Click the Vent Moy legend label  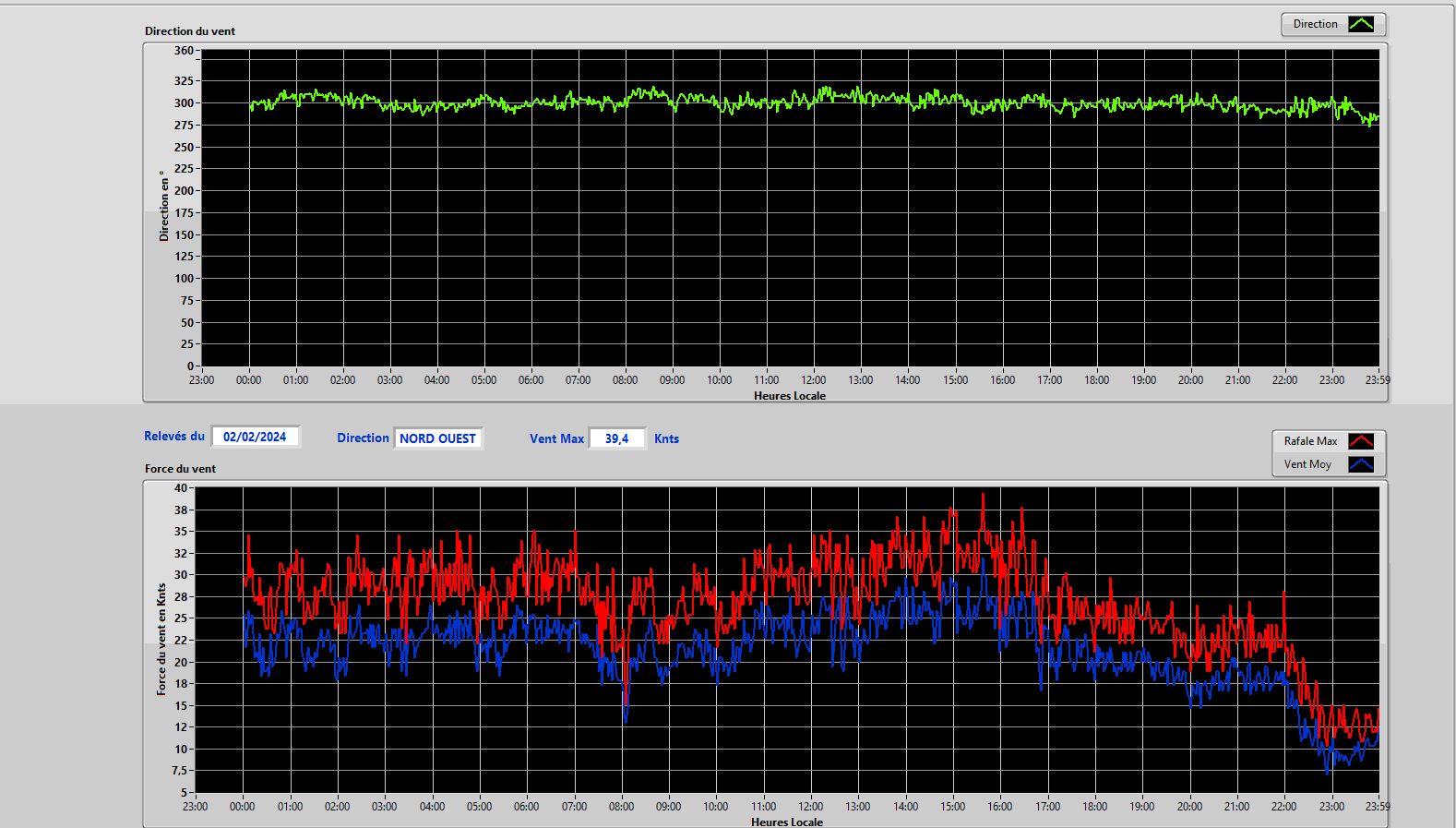tap(1307, 464)
